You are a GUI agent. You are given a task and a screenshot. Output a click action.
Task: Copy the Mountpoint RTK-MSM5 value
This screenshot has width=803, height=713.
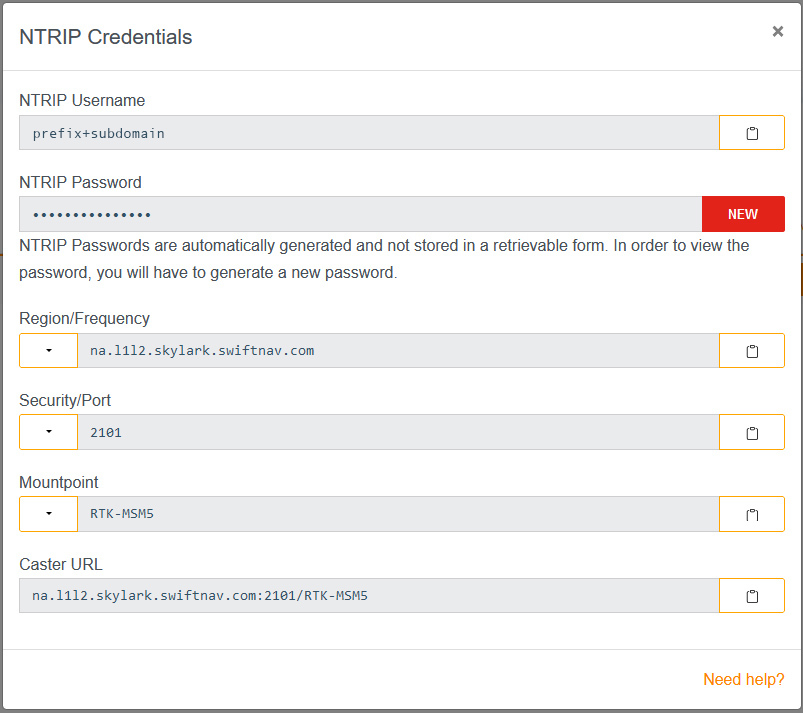click(751, 515)
